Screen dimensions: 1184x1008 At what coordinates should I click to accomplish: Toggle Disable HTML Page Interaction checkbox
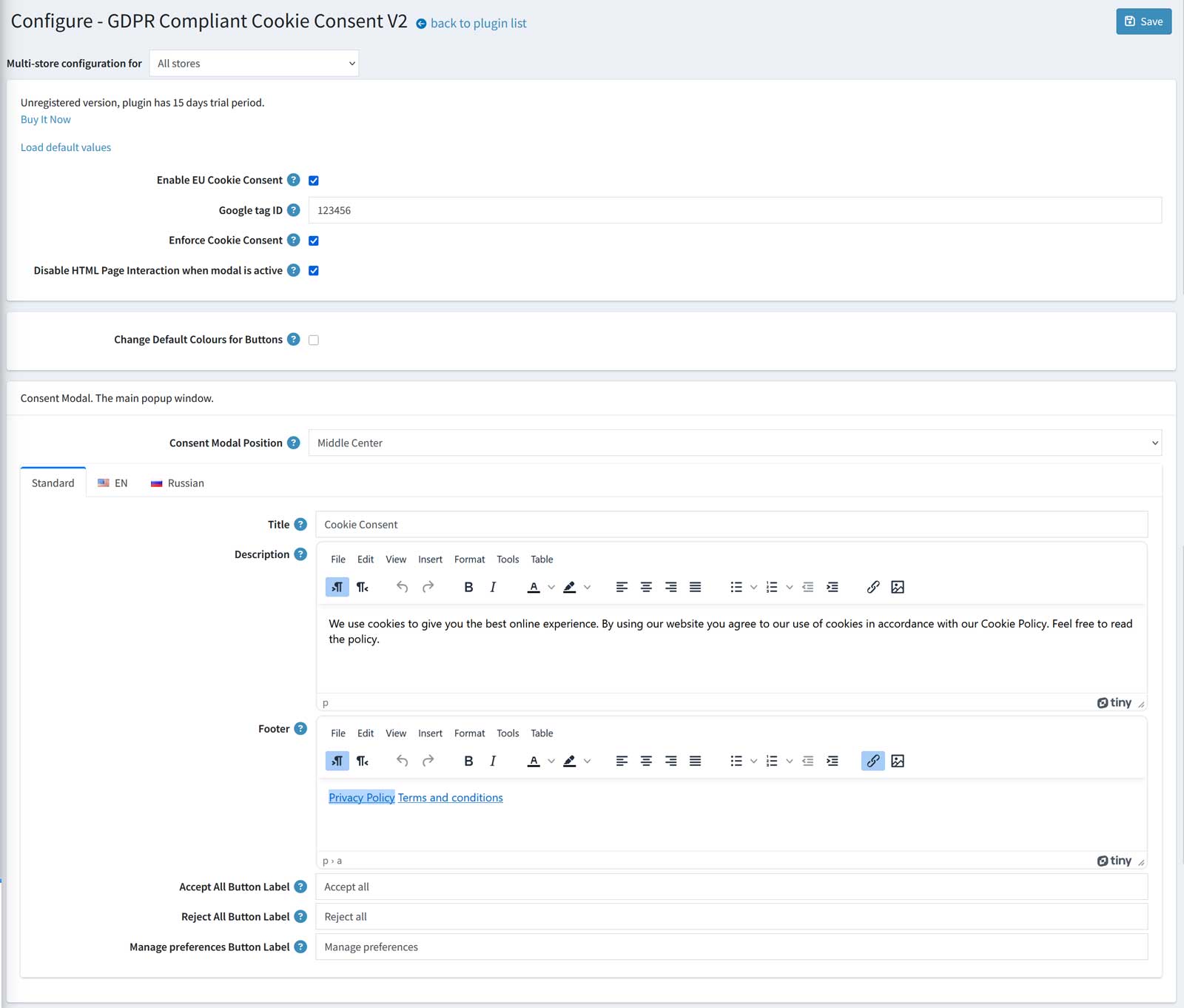click(x=314, y=271)
